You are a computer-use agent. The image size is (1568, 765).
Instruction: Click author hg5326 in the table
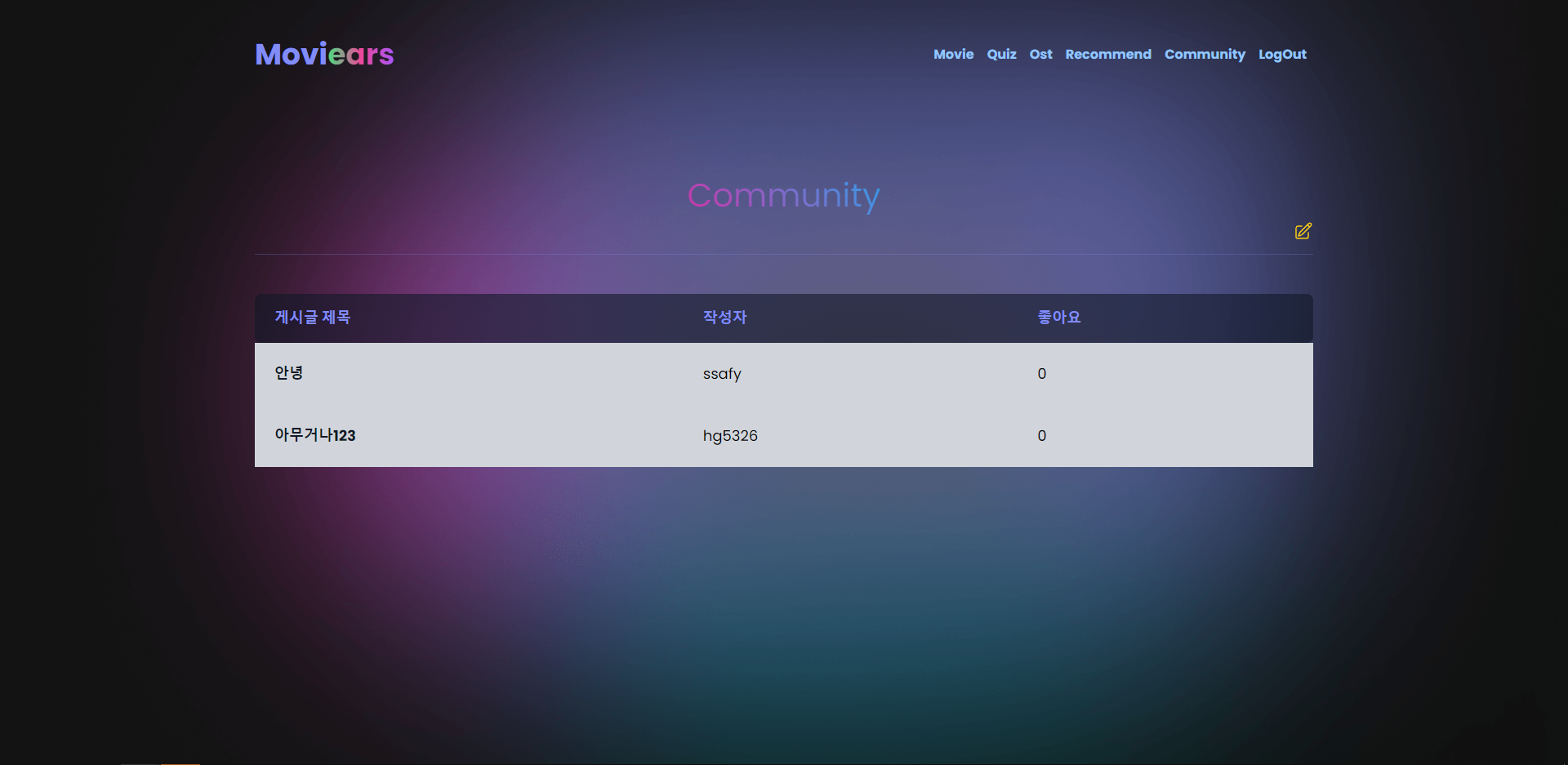[730, 435]
